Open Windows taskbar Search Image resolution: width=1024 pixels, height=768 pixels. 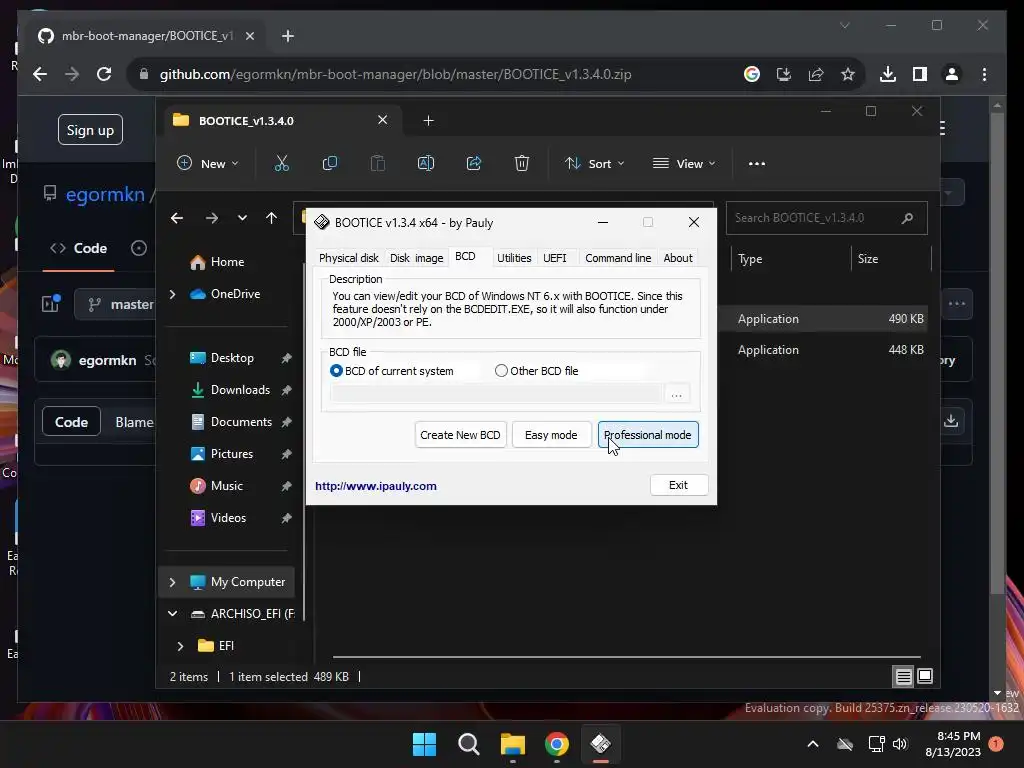469,744
